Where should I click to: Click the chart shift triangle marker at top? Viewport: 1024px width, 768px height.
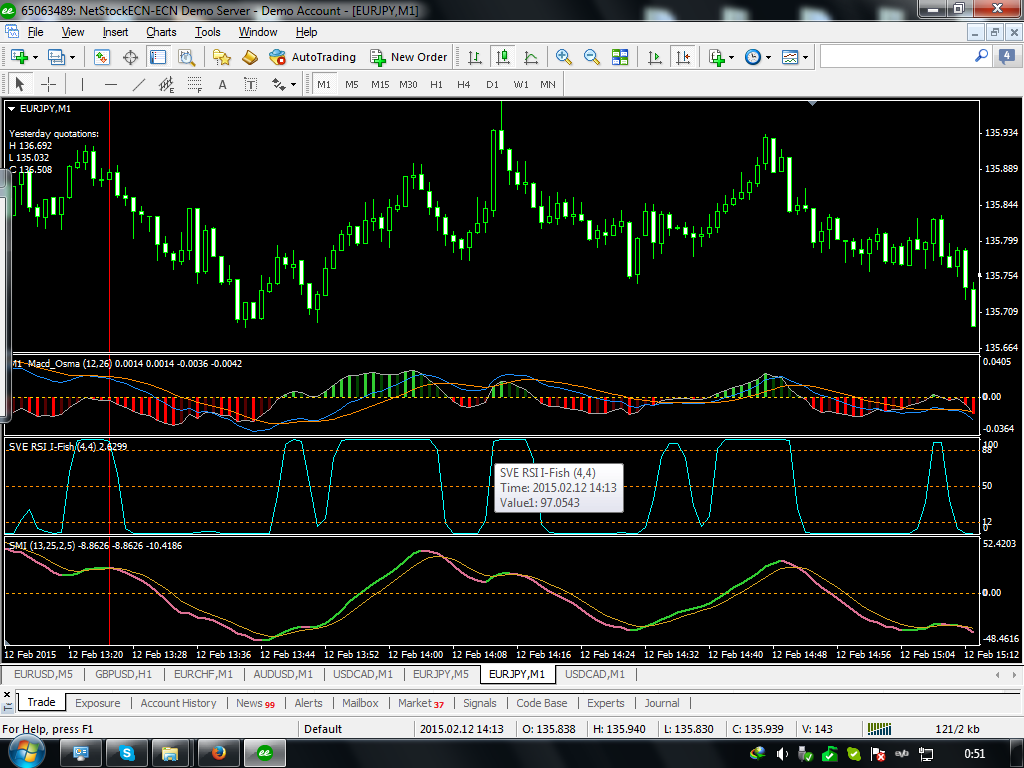(812, 103)
